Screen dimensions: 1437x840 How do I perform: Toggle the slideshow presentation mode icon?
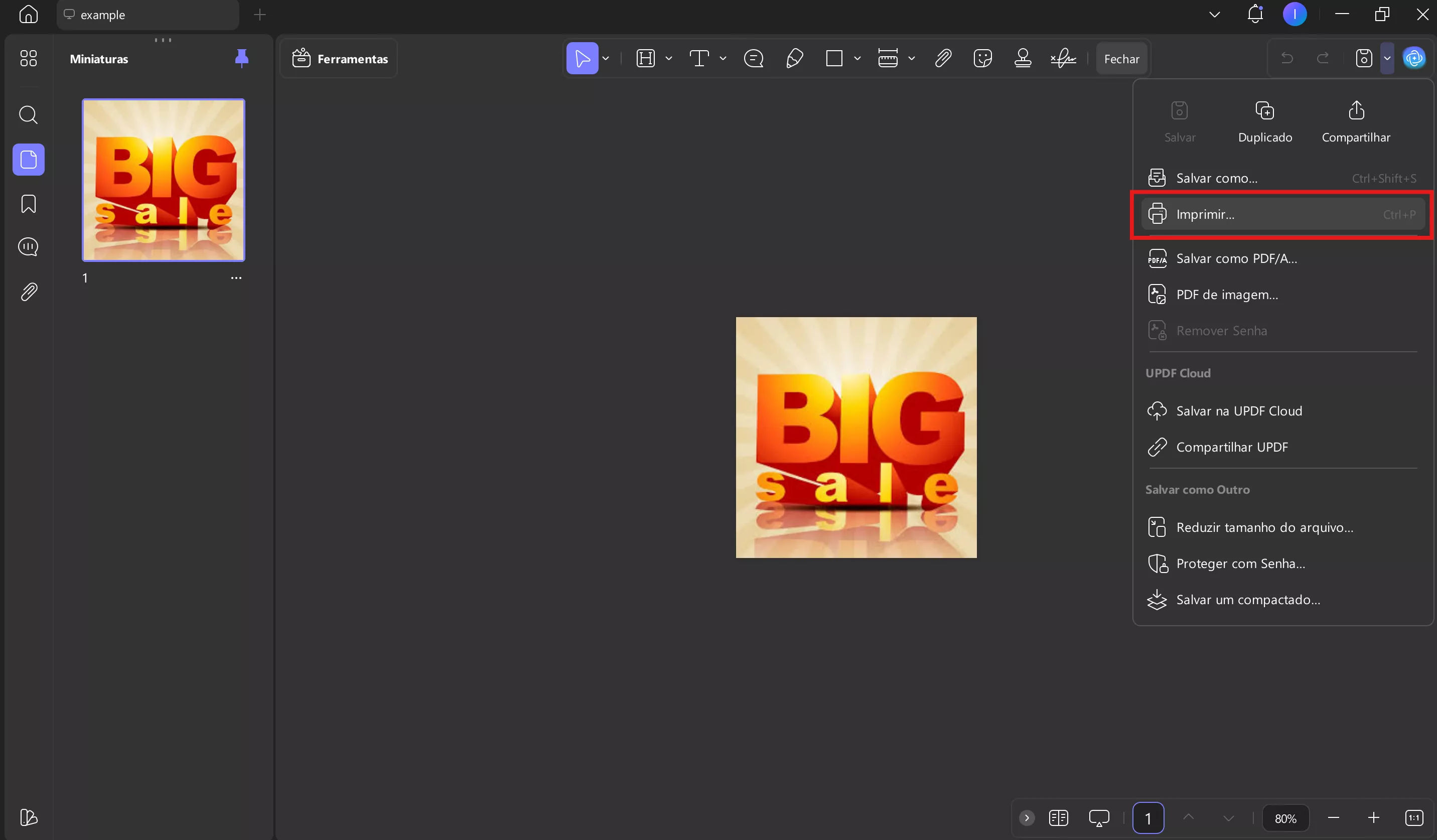click(x=1099, y=818)
